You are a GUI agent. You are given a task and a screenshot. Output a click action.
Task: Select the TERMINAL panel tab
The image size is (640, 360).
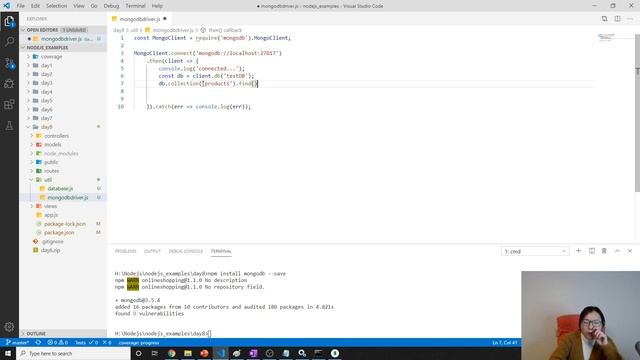point(221,251)
